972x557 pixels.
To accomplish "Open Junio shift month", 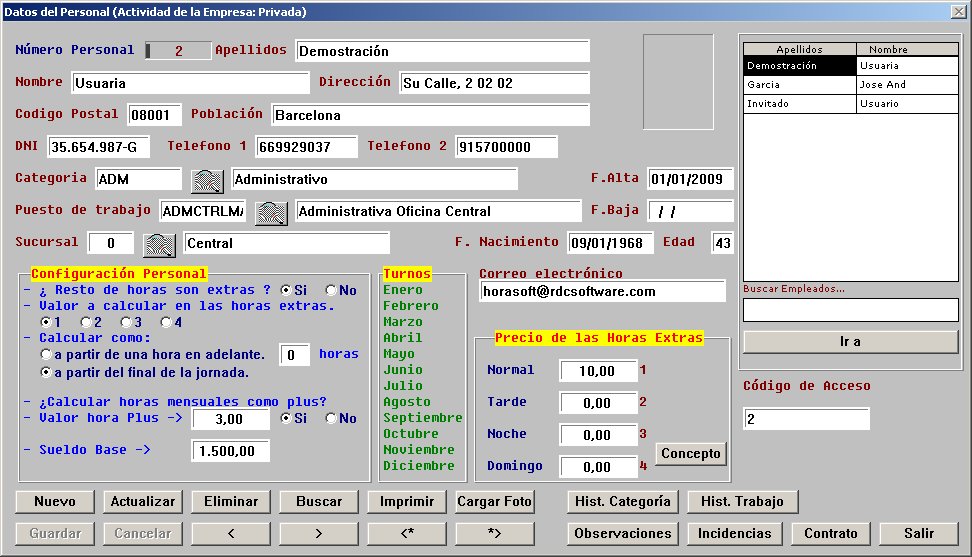I will [x=403, y=370].
